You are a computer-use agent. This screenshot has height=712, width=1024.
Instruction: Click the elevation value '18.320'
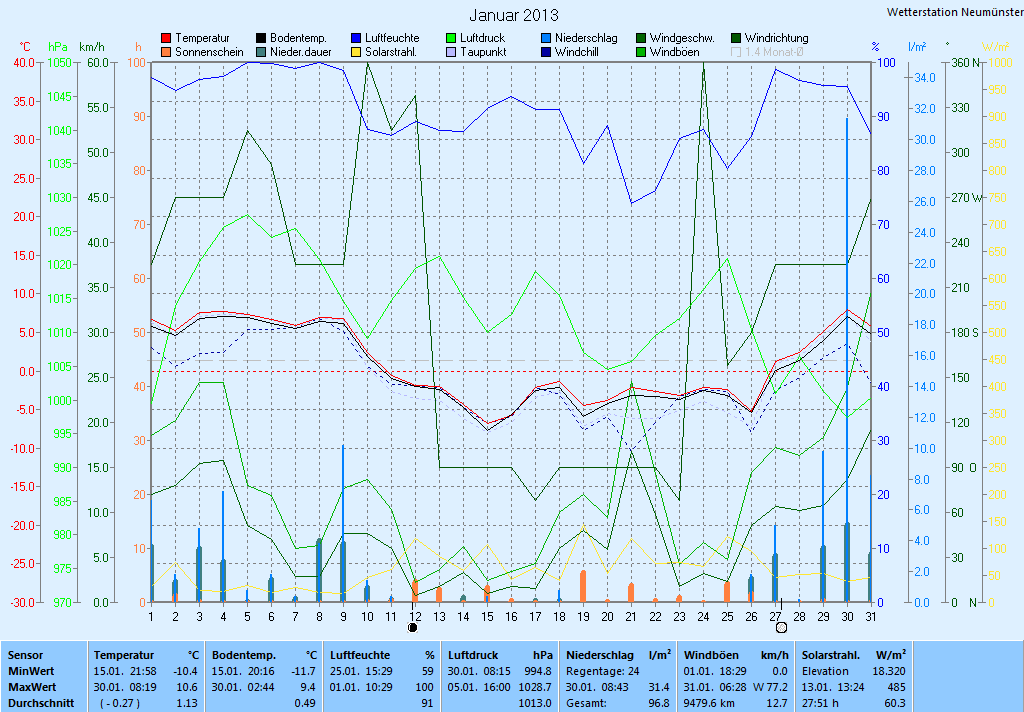(x=889, y=671)
